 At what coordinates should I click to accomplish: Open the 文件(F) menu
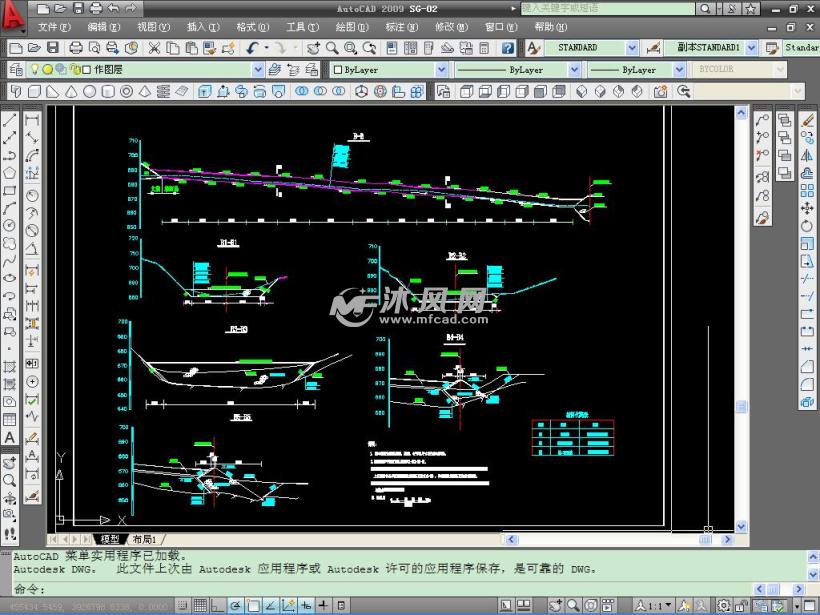[53, 27]
